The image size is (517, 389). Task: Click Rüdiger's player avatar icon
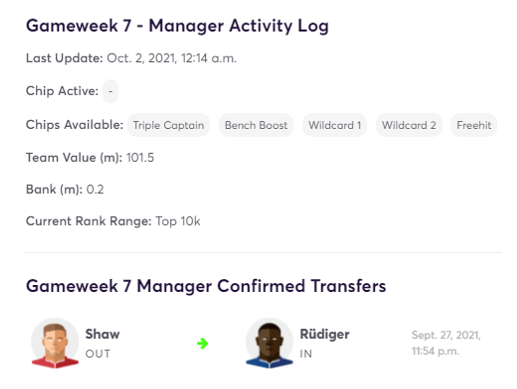pyautogui.click(x=269, y=343)
